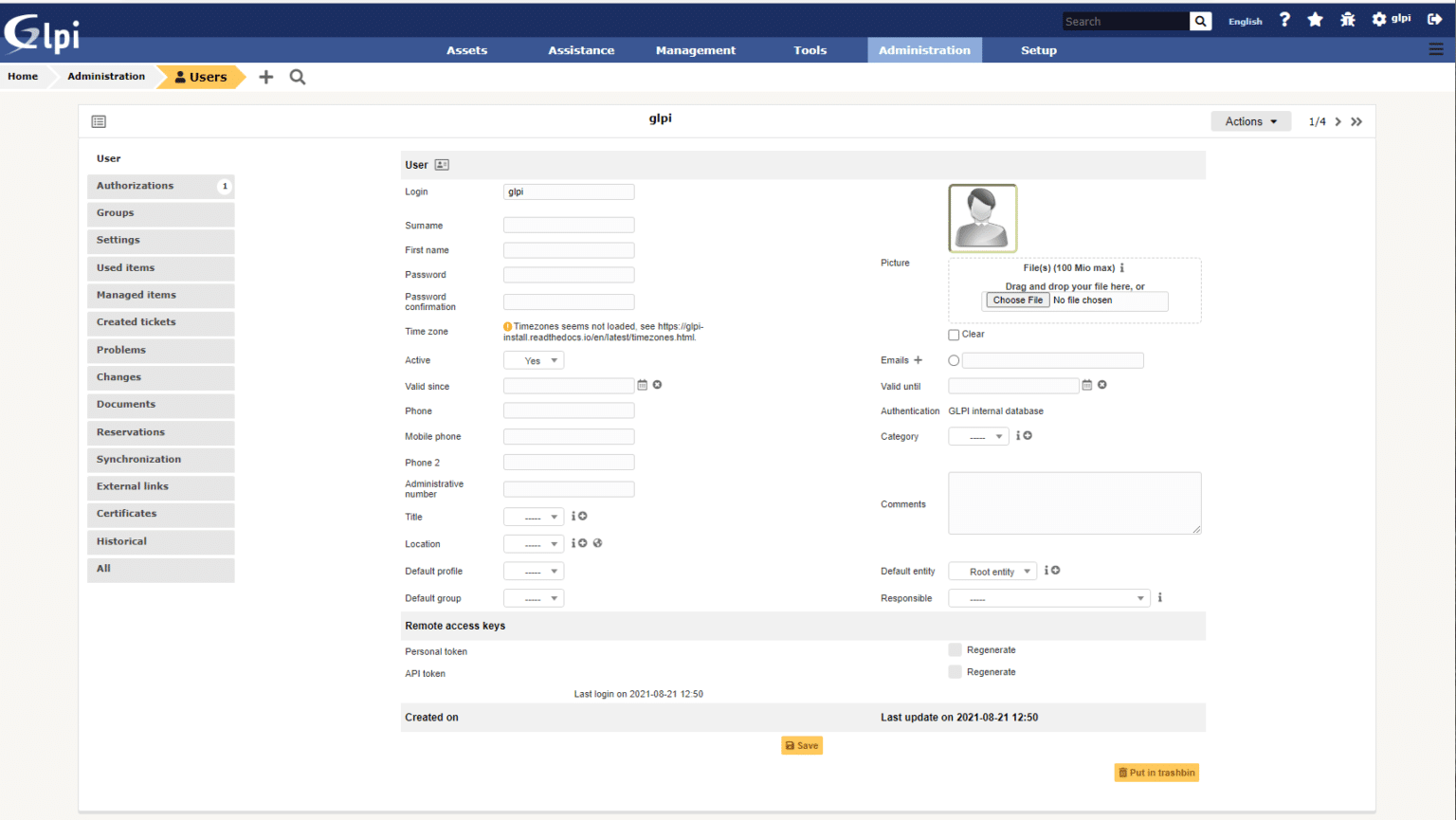This screenshot has width=1456, height=820.
Task: Click the list view icon above the User tab
Action: (x=99, y=121)
